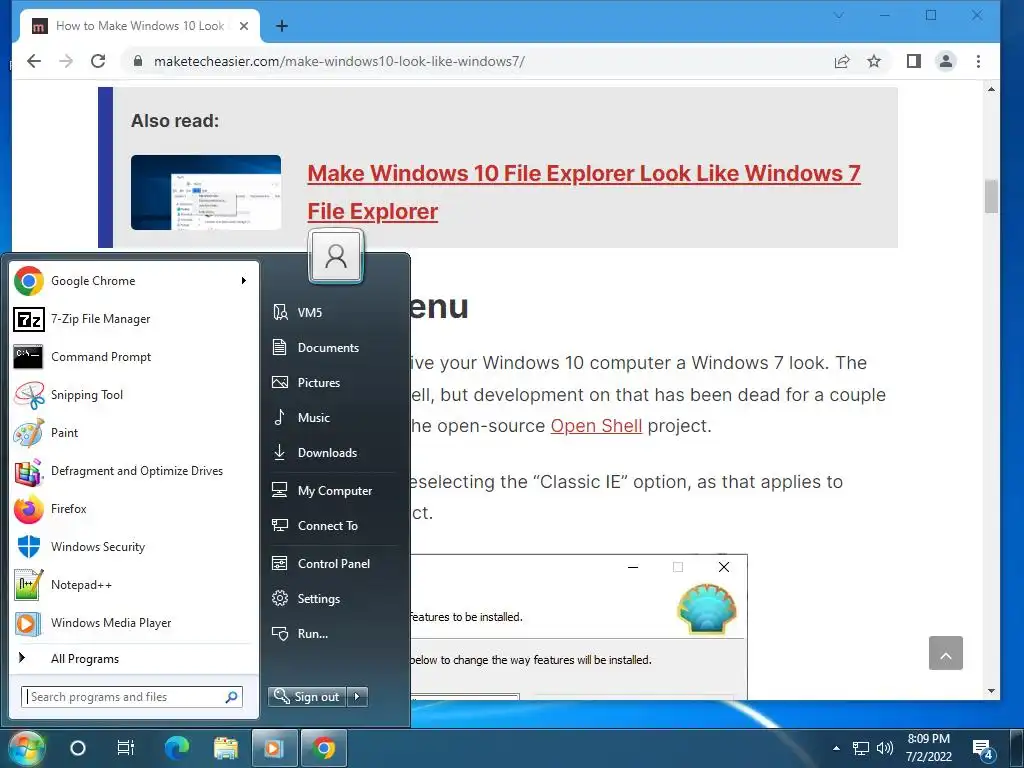Image resolution: width=1024 pixels, height=768 pixels.
Task: Open Make Windows 10 File Explorer article link
Action: [x=584, y=192]
